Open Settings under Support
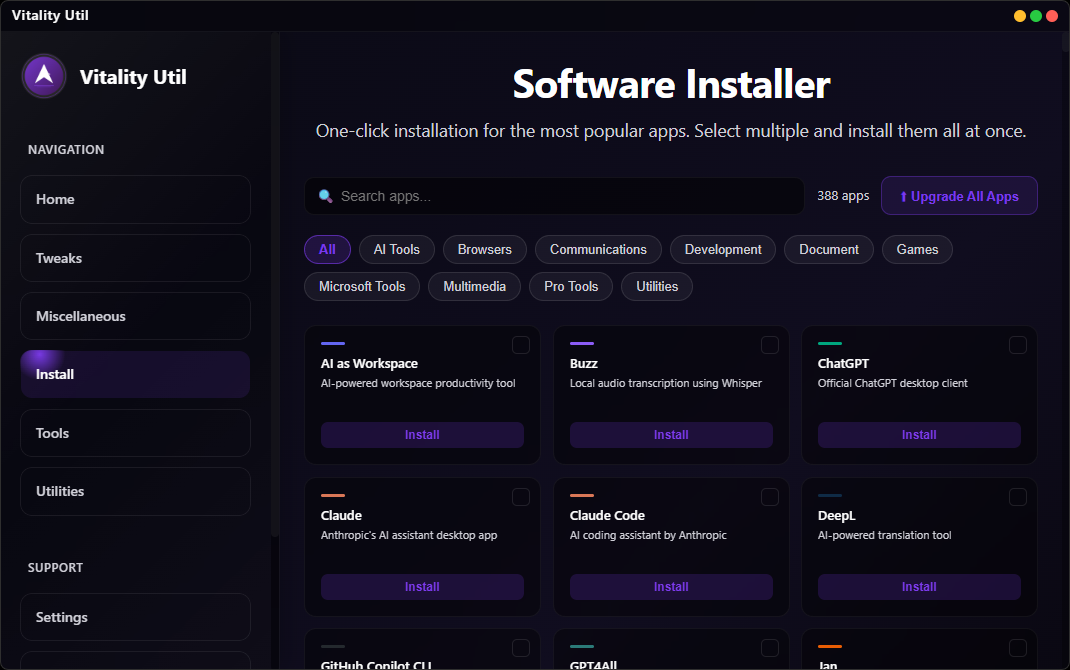The image size is (1070, 670). coord(135,617)
